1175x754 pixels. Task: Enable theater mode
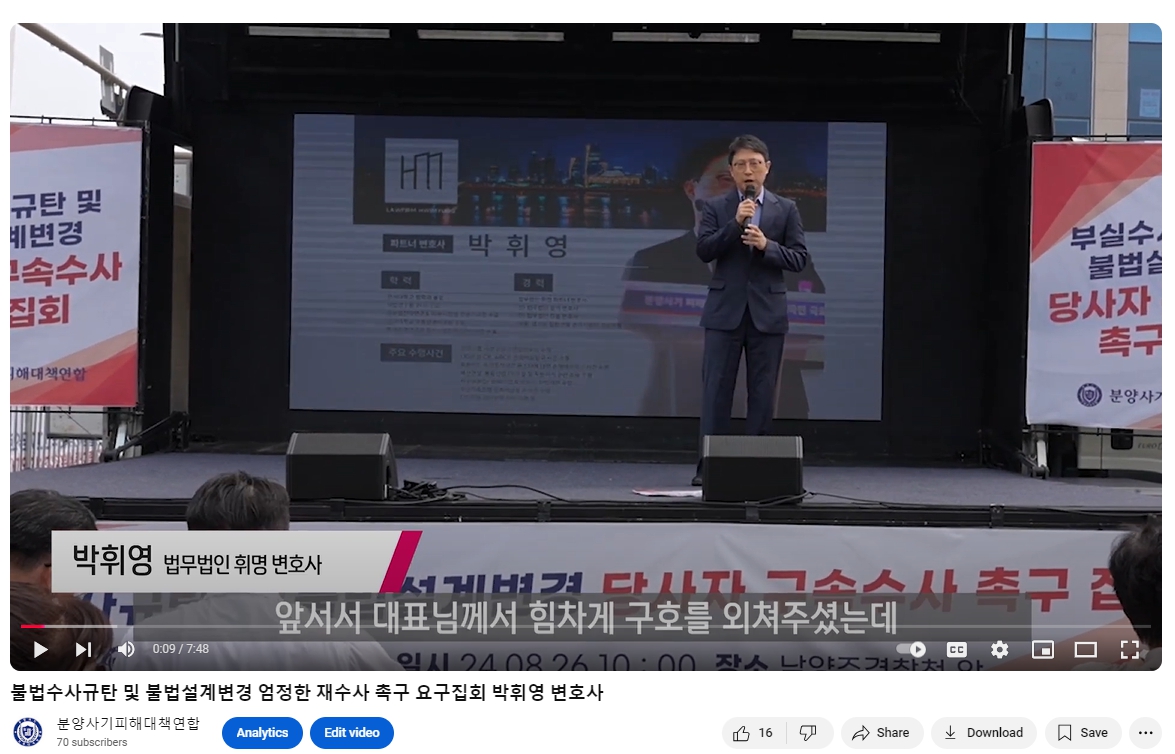tap(1086, 649)
